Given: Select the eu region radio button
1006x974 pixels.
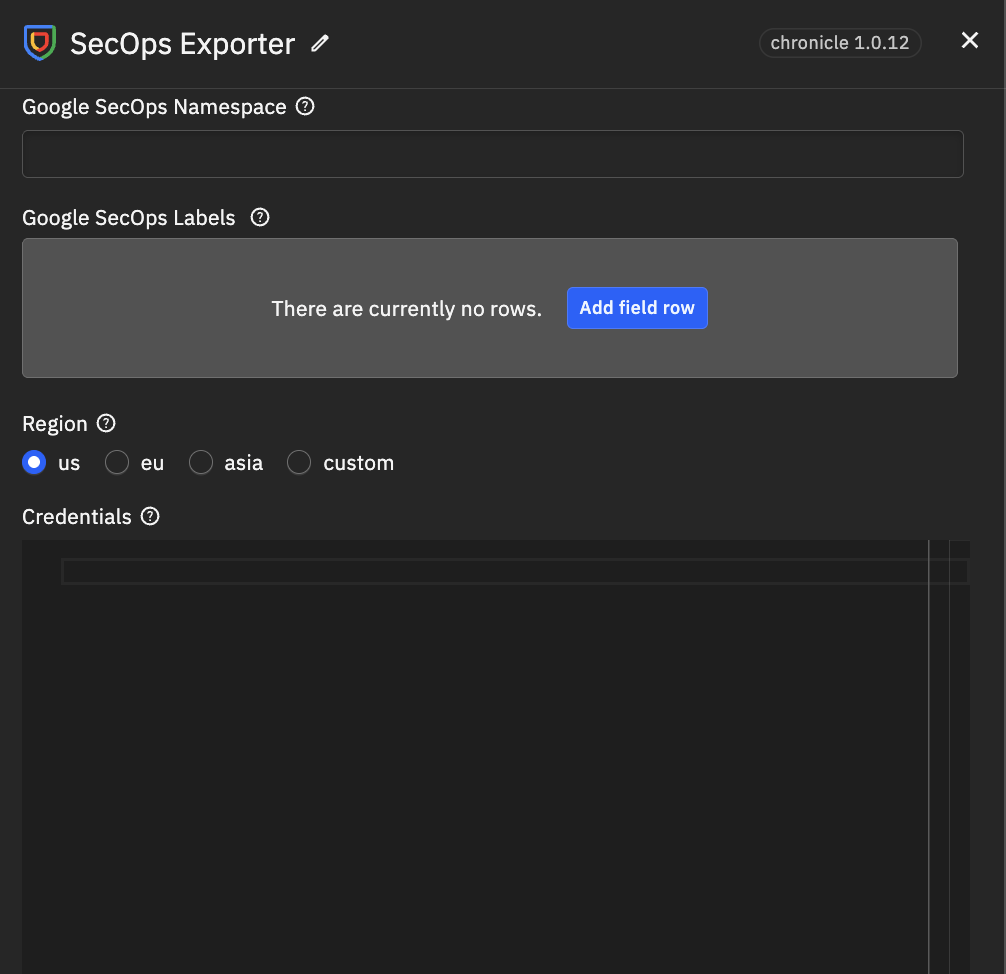Looking at the screenshot, I should pos(117,462).
